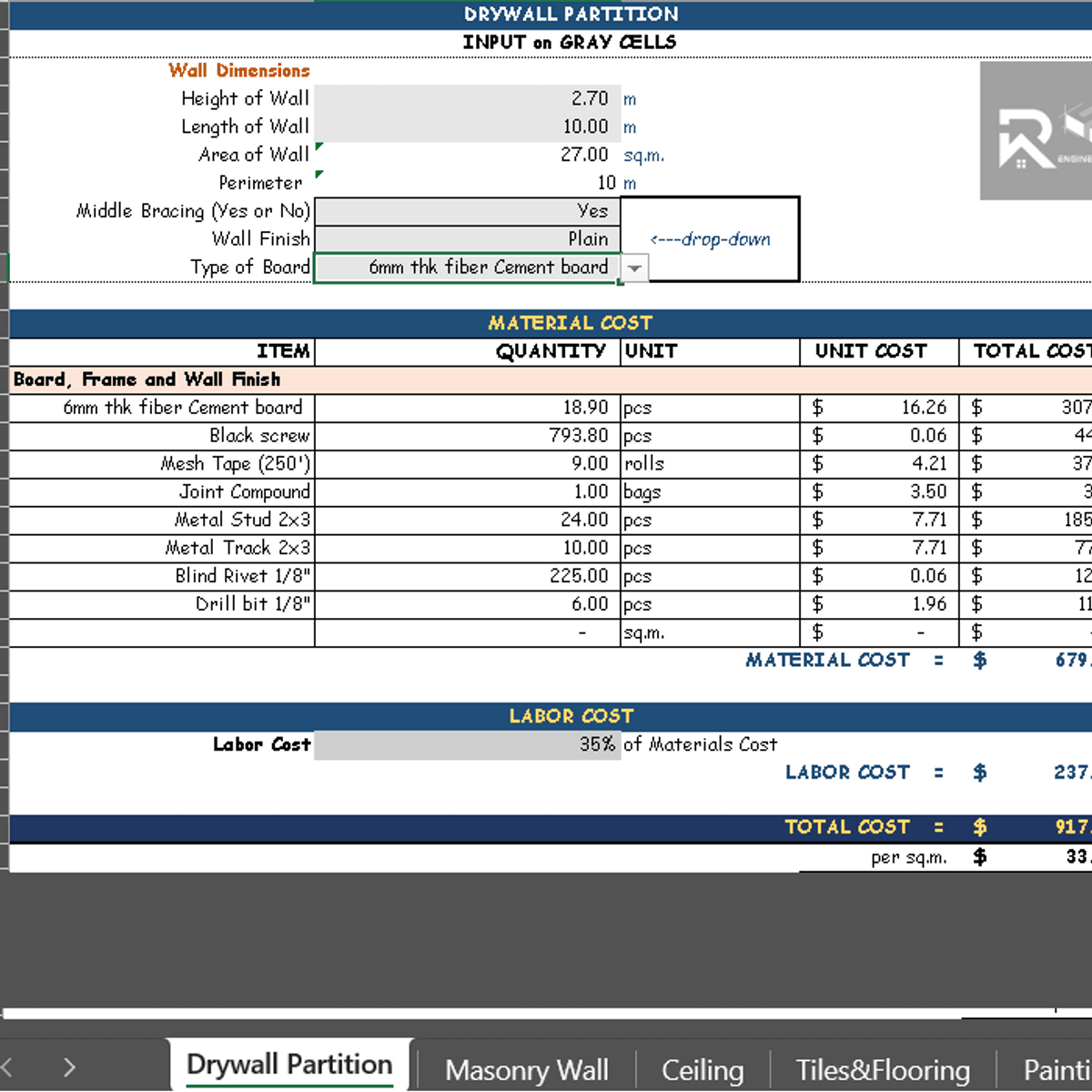
Task: Click the company logo image
Action: click(x=1036, y=131)
